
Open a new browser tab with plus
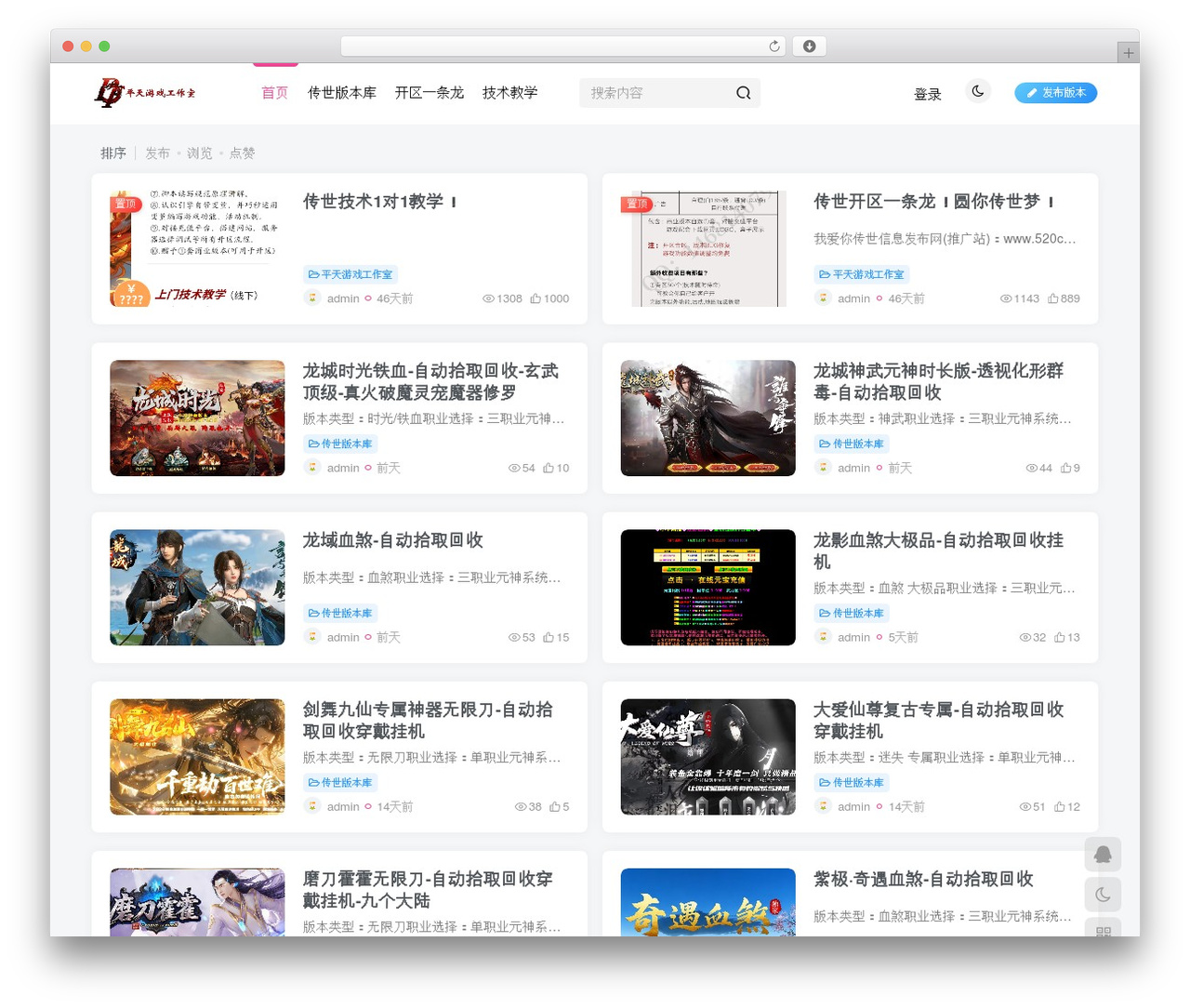[x=1128, y=53]
